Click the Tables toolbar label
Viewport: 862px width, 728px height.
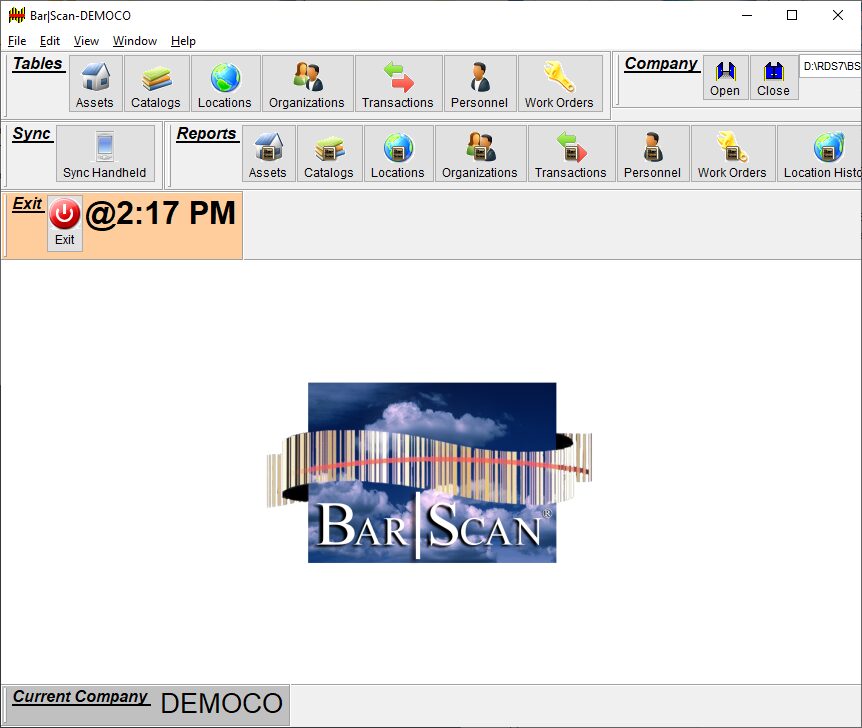pyautogui.click(x=38, y=64)
